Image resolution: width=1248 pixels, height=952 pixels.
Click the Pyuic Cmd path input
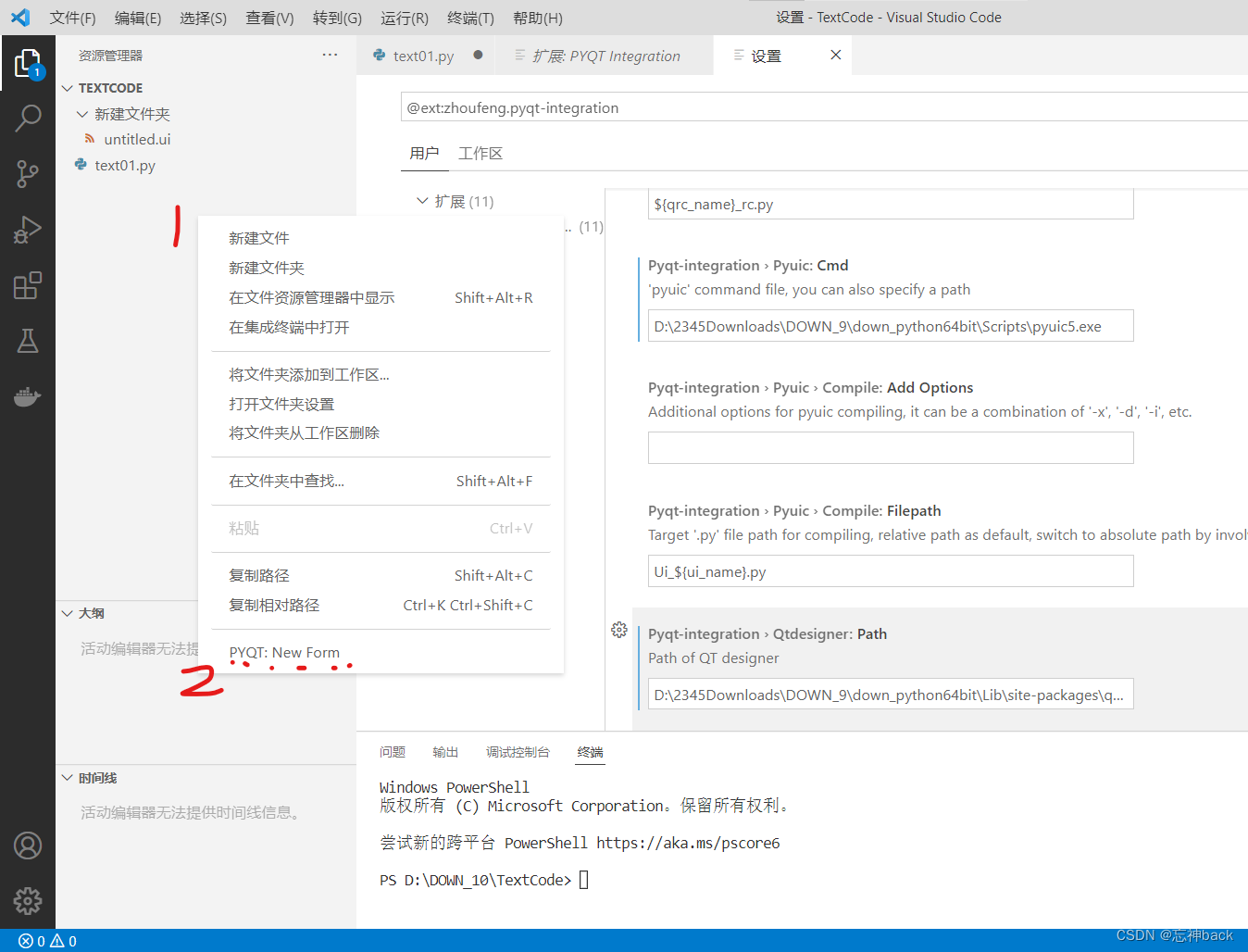[891, 326]
